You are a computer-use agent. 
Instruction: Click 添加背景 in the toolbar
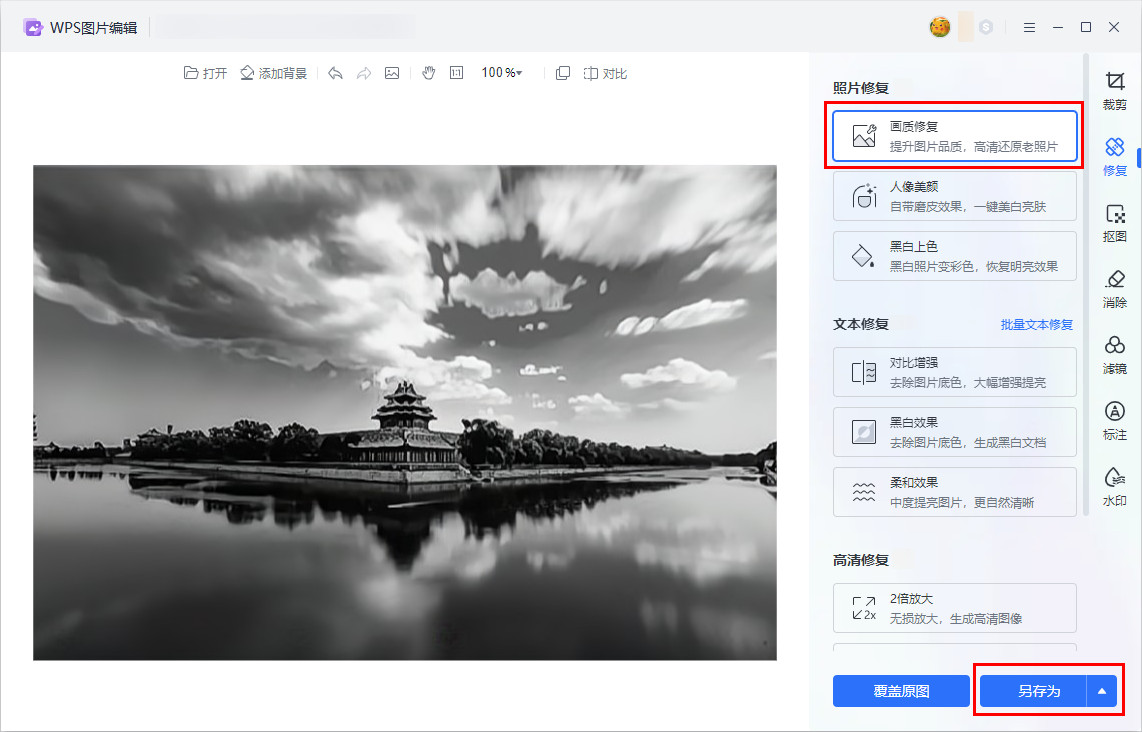273,73
